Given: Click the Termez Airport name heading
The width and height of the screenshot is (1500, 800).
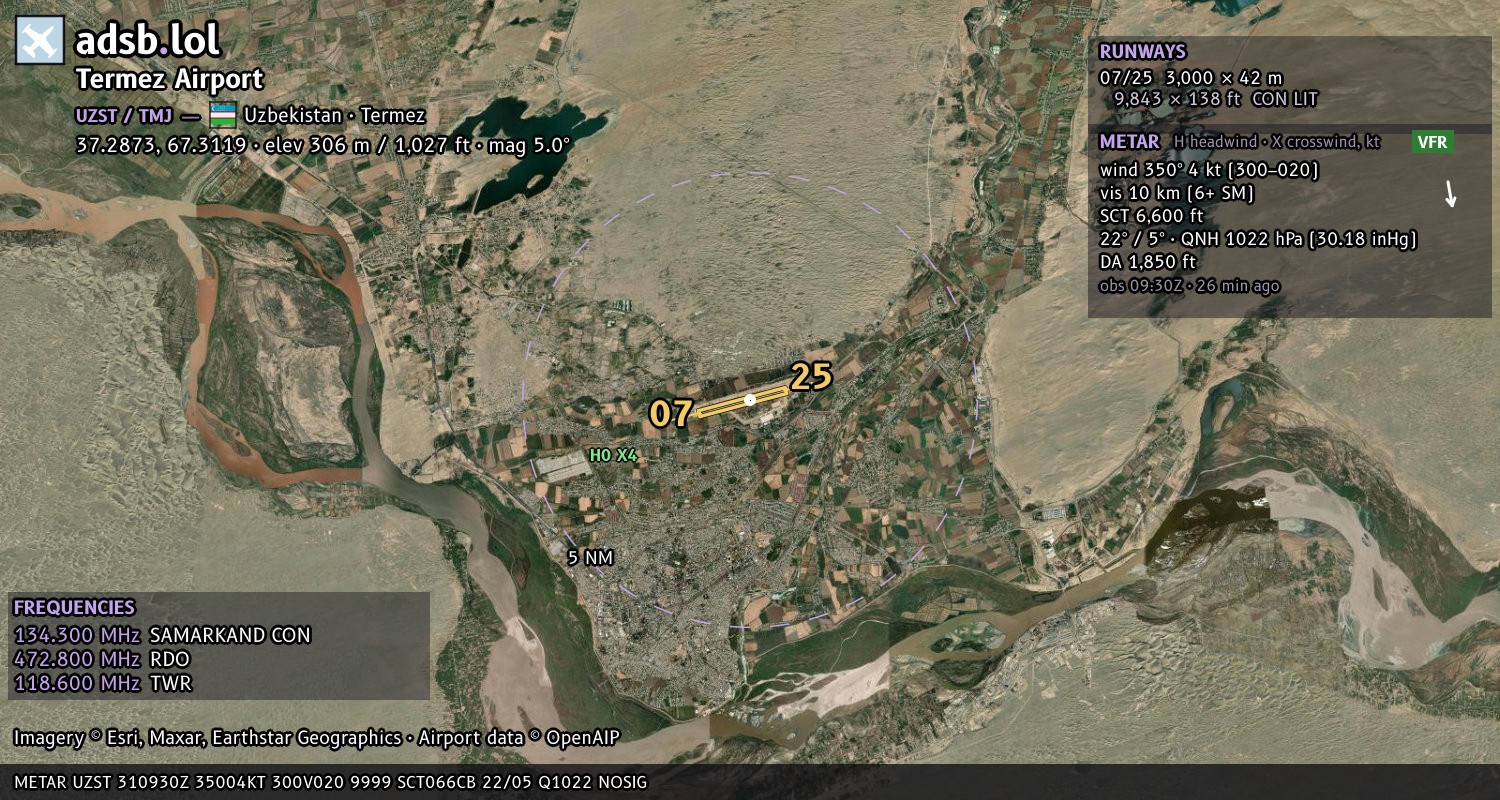Looking at the screenshot, I should point(170,79).
